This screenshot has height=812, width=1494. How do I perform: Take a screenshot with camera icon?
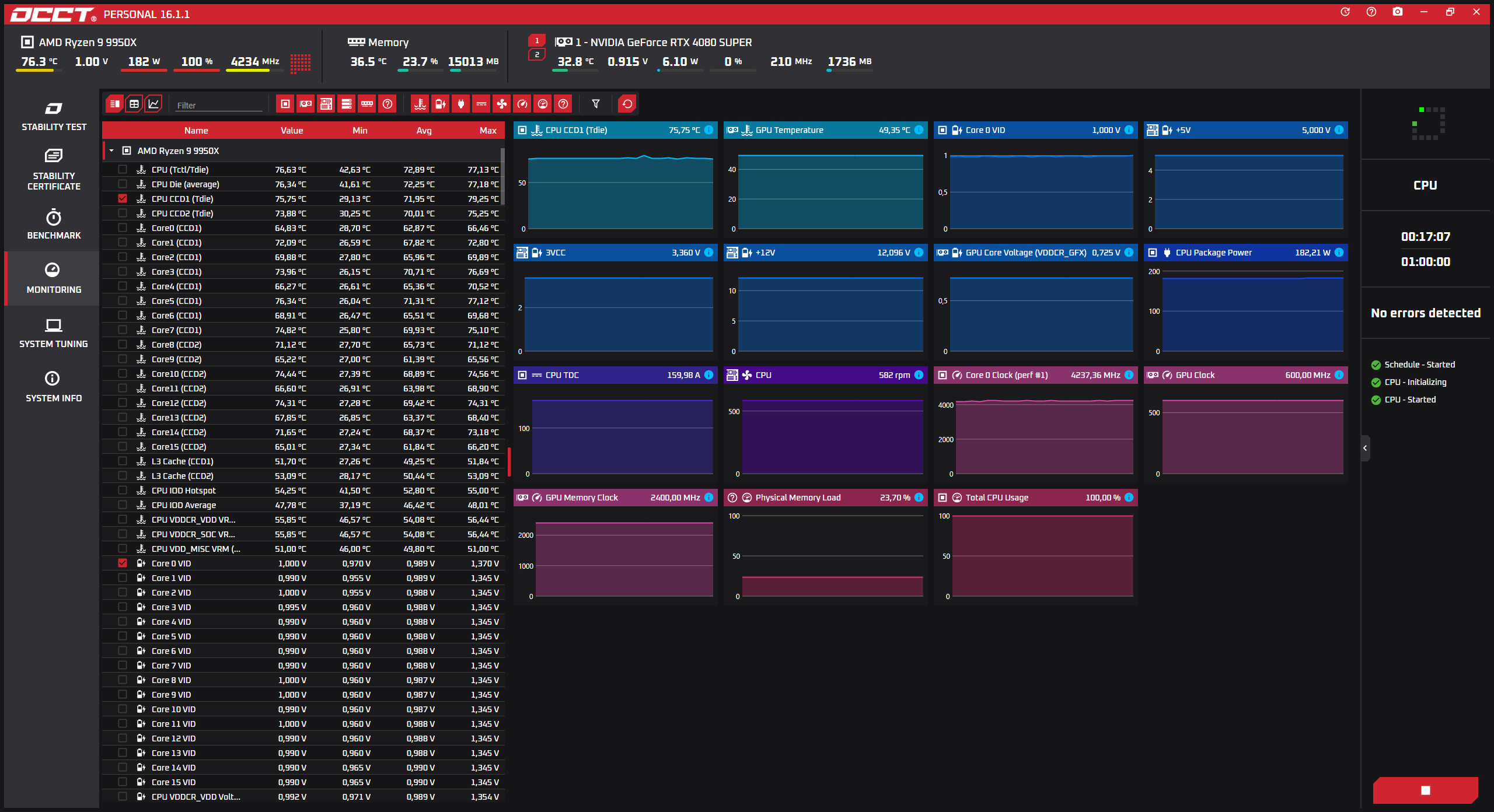pyautogui.click(x=1397, y=12)
